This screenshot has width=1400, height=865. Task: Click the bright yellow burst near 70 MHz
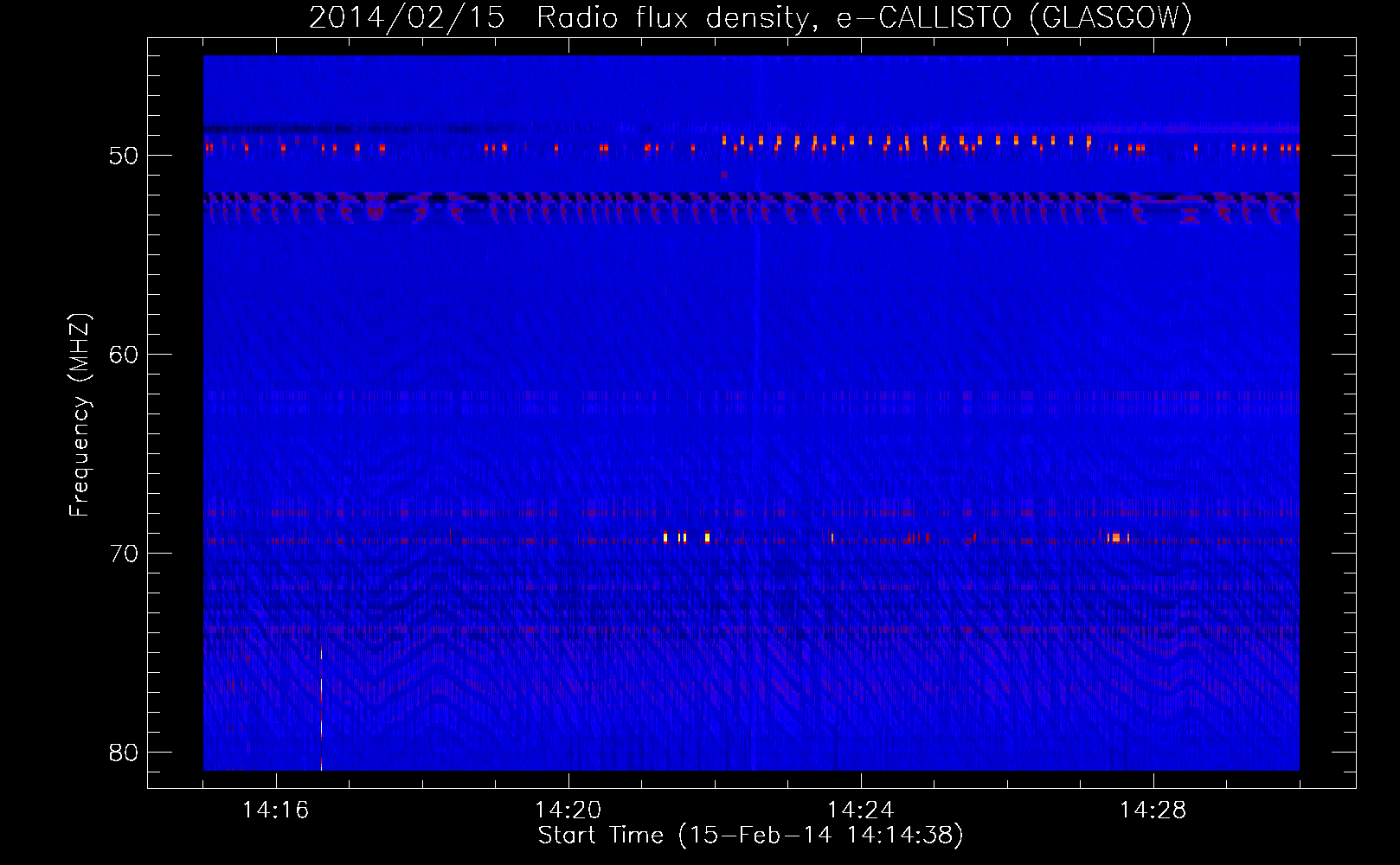pyautogui.click(x=685, y=537)
